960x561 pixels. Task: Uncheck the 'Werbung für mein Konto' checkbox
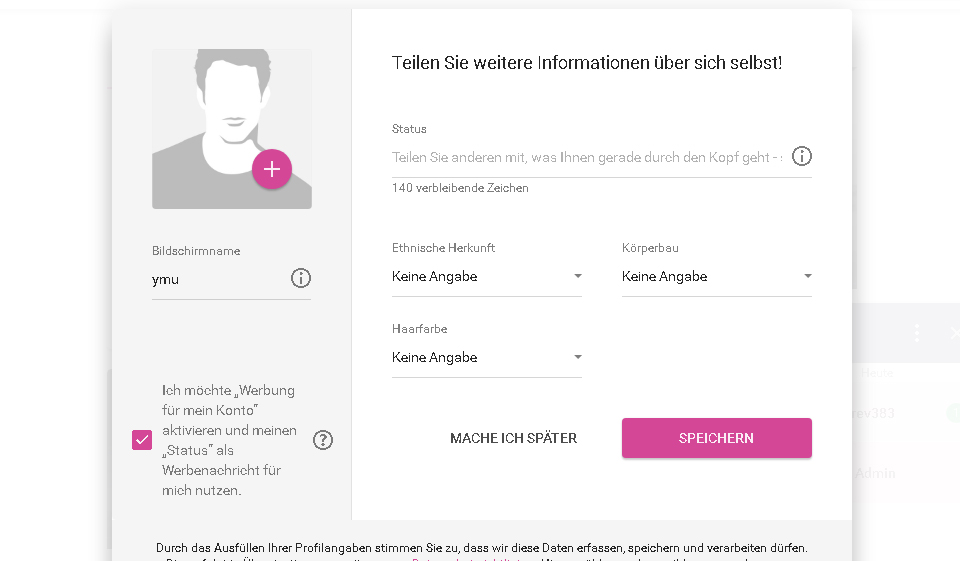coord(142,440)
